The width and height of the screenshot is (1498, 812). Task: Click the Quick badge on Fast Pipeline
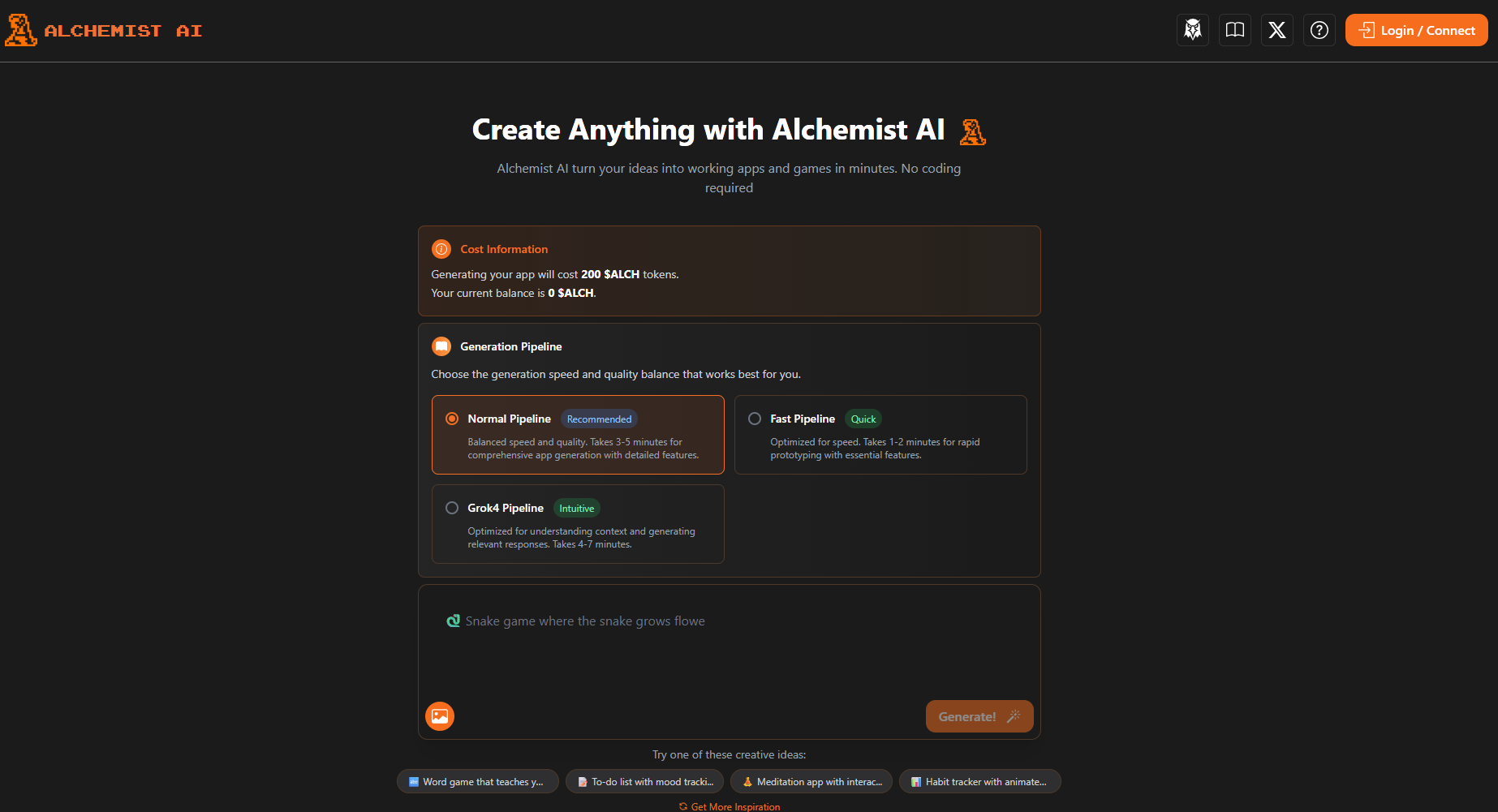(863, 419)
